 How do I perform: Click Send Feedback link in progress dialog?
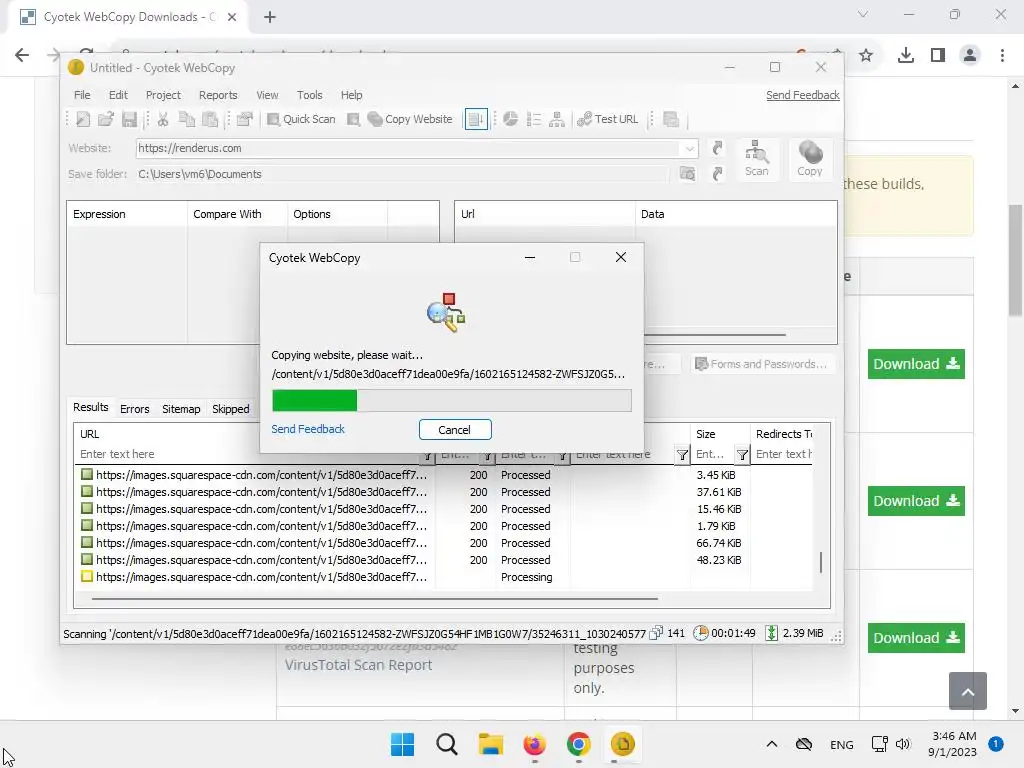pos(308,429)
